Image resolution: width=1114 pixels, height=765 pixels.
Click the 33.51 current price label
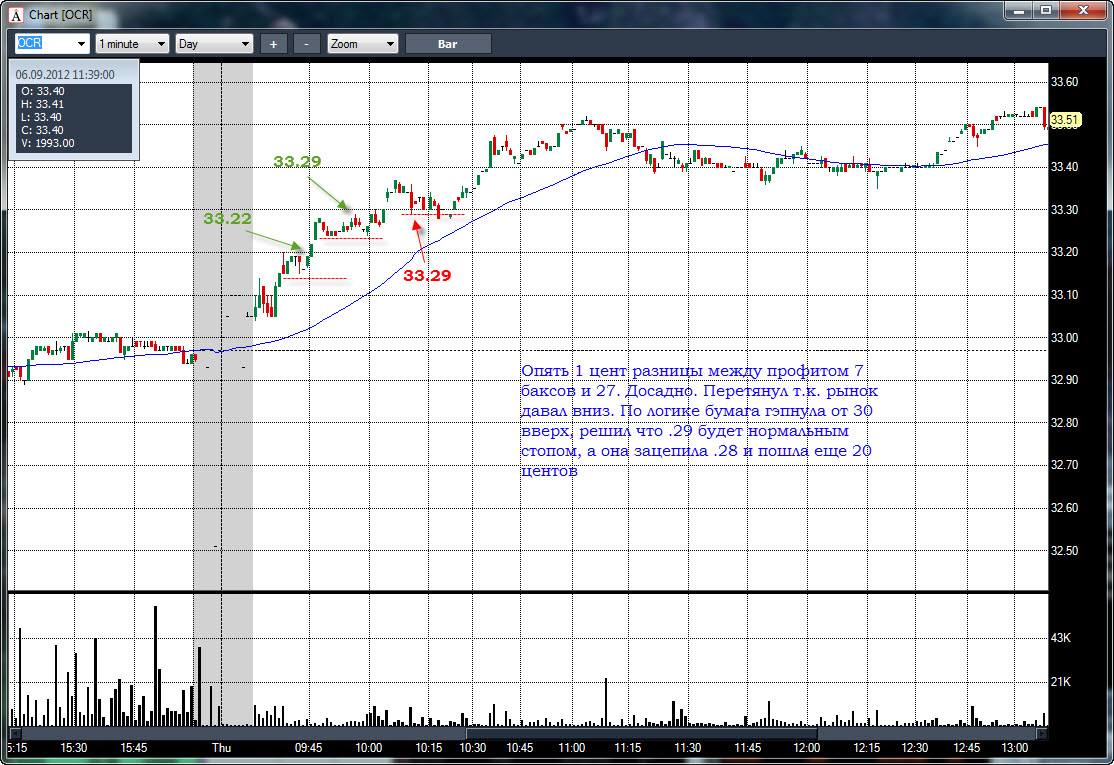tap(1064, 119)
